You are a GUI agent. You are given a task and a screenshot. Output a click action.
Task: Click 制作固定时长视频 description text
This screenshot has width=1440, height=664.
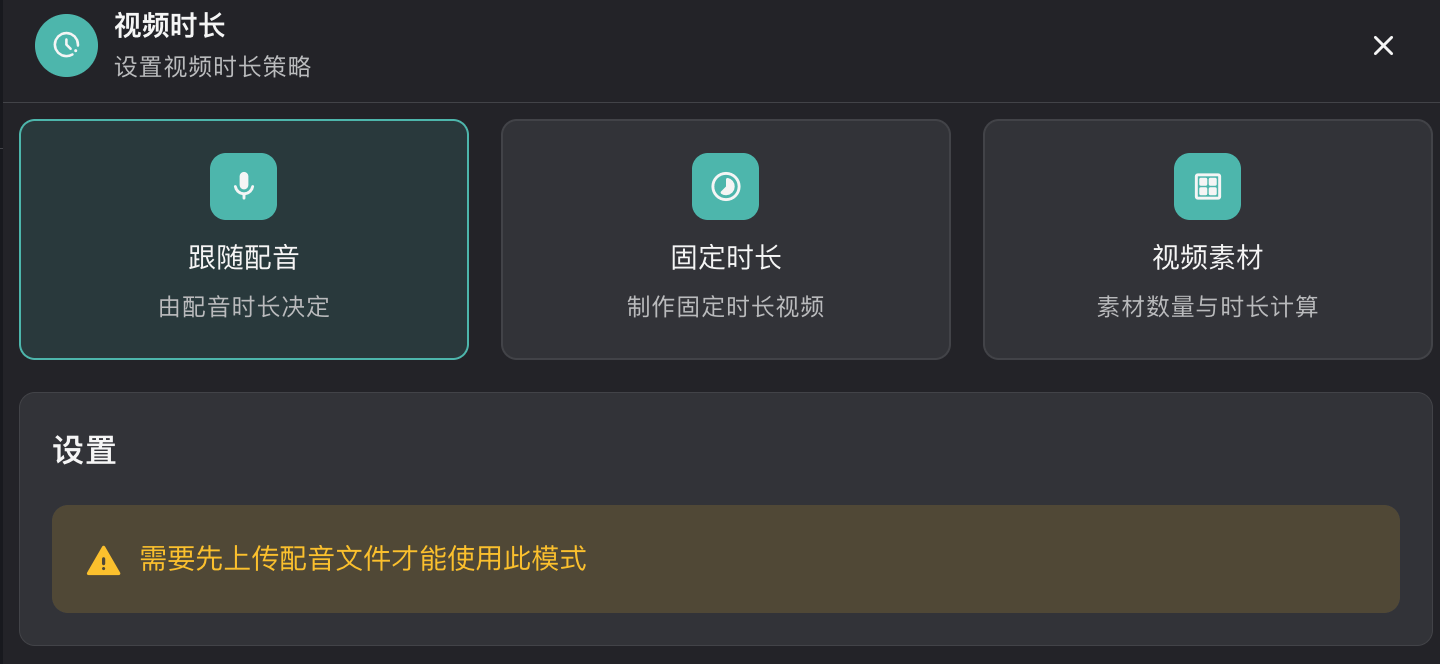pyautogui.click(x=725, y=307)
